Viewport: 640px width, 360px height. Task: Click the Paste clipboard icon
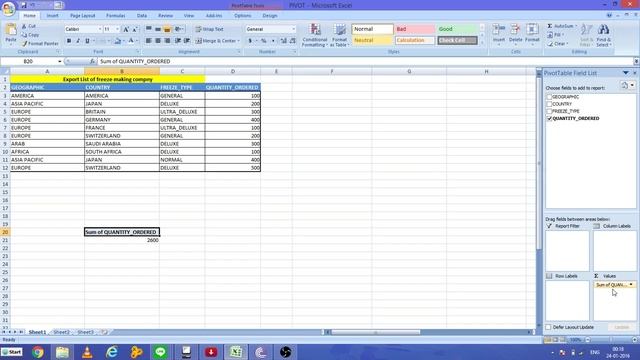(x=11, y=30)
